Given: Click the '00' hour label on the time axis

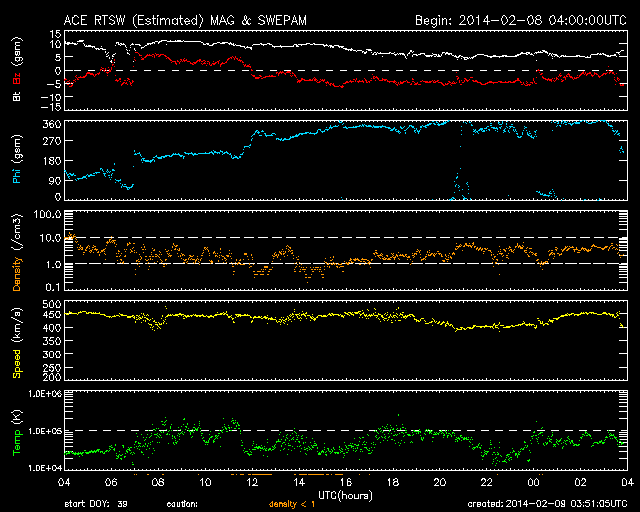Looking at the screenshot, I should 533,483.
